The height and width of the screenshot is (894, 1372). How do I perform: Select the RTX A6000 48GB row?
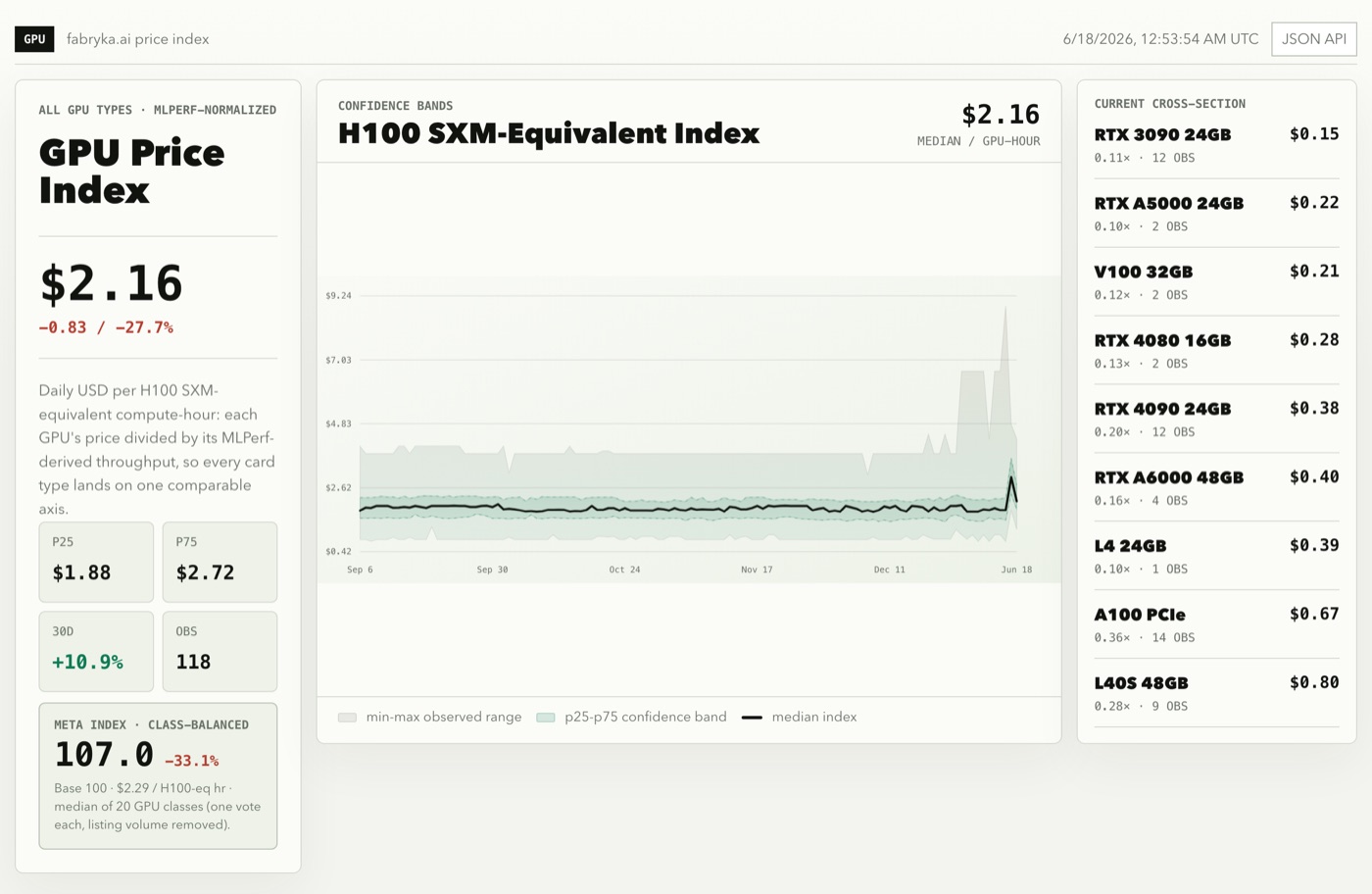(1216, 488)
